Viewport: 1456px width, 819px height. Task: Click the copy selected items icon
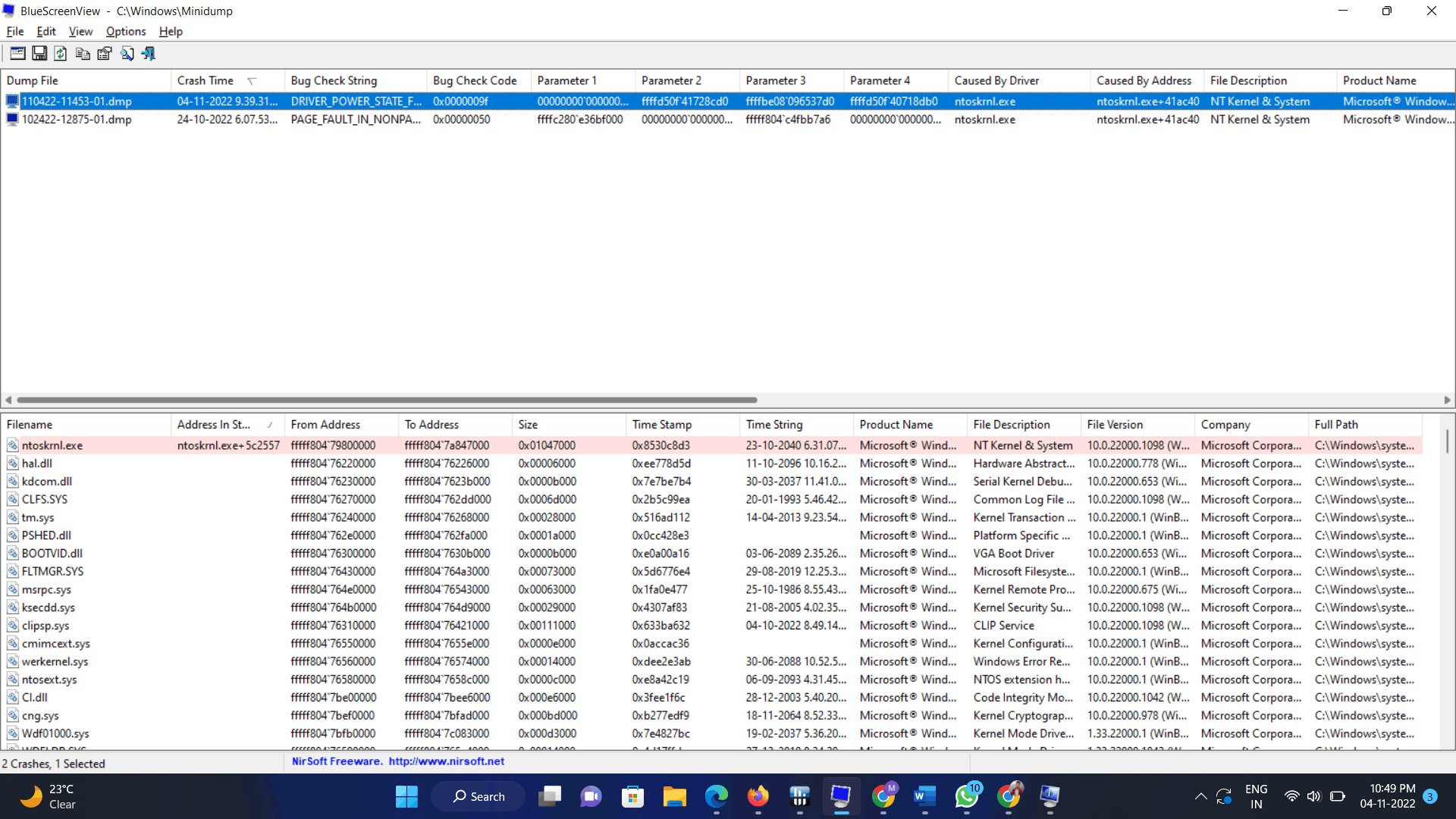coord(82,53)
